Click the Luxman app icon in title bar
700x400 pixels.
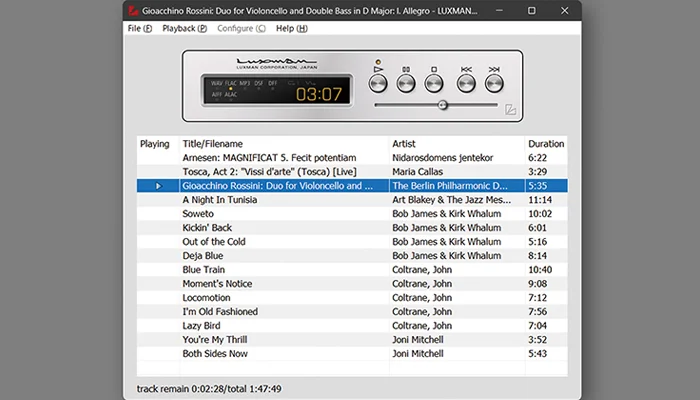click(133, 10)
